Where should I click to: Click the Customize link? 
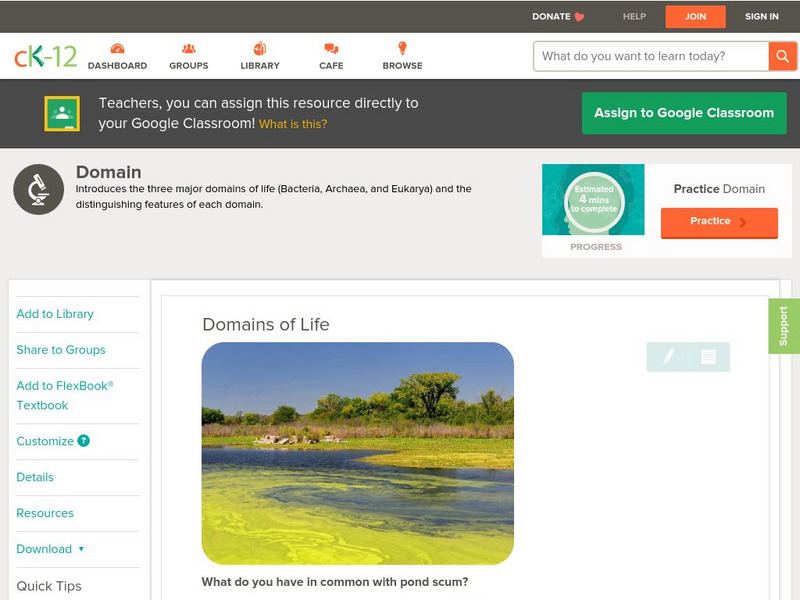(x=45, y=441)
